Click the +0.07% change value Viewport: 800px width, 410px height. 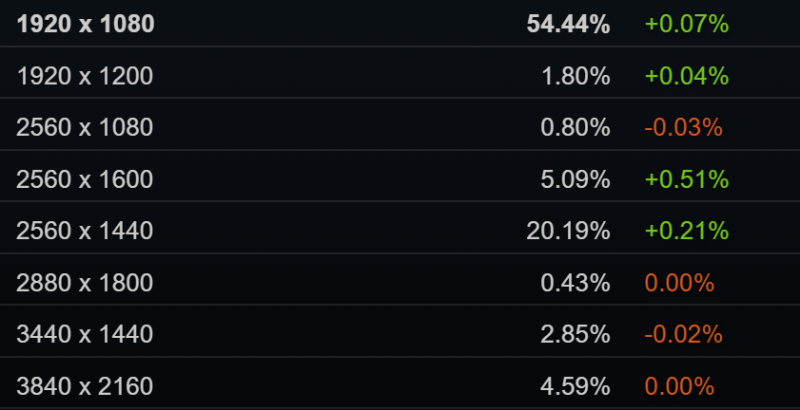[x=686, y=25]
